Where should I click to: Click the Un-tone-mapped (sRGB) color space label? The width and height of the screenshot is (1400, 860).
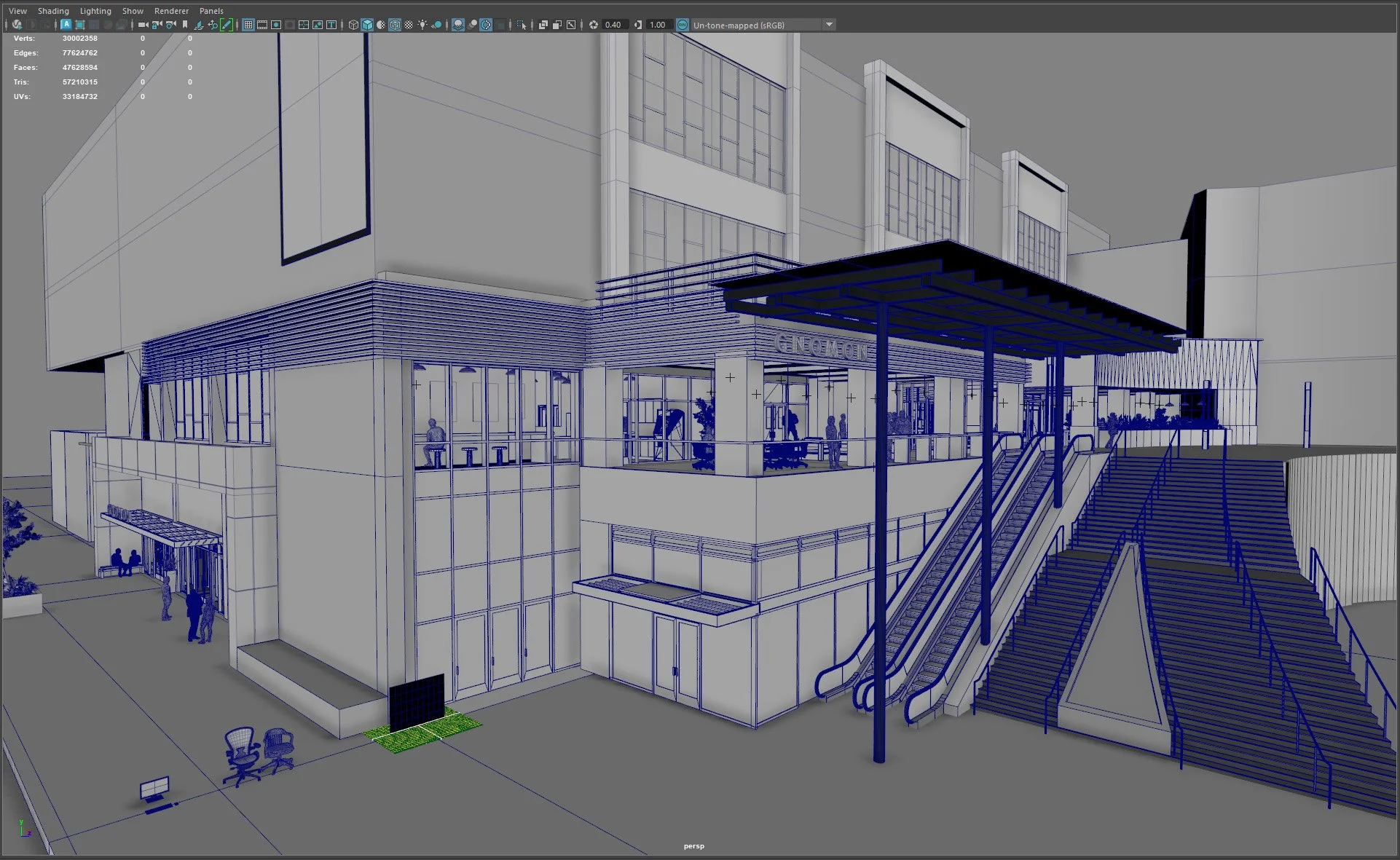tap(739, 25)
